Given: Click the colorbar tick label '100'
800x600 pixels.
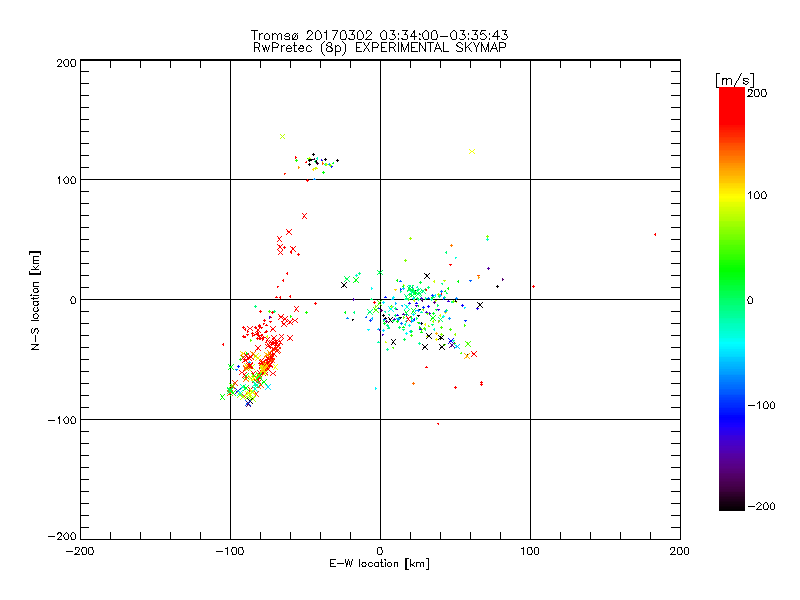Looking at the screenshot, I should [757, 195].
